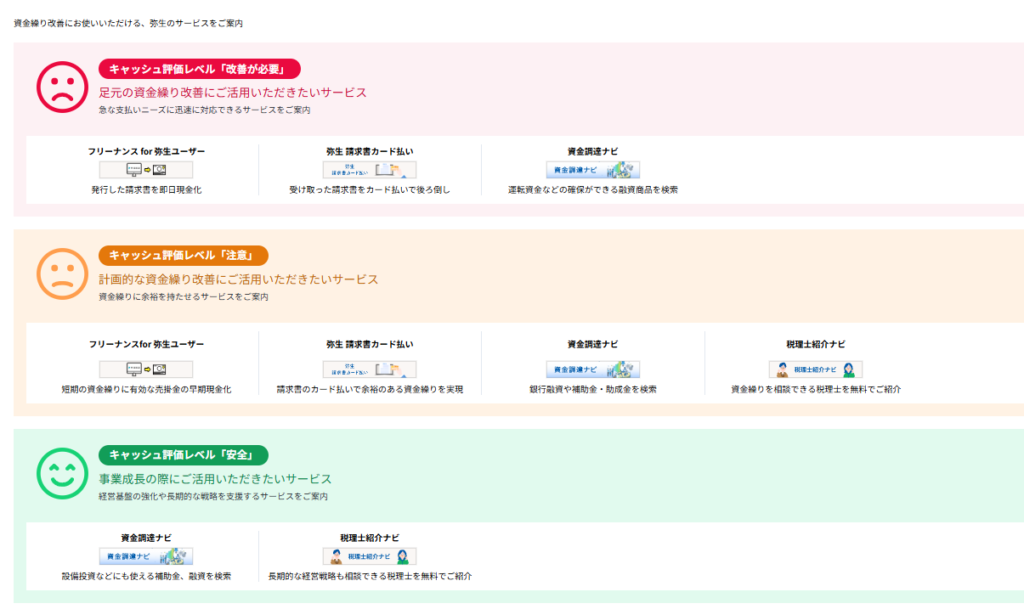Select the red キャッシュ評価レベル「改善が必要」 badge

pyautogui.click(x=200, y=69)
